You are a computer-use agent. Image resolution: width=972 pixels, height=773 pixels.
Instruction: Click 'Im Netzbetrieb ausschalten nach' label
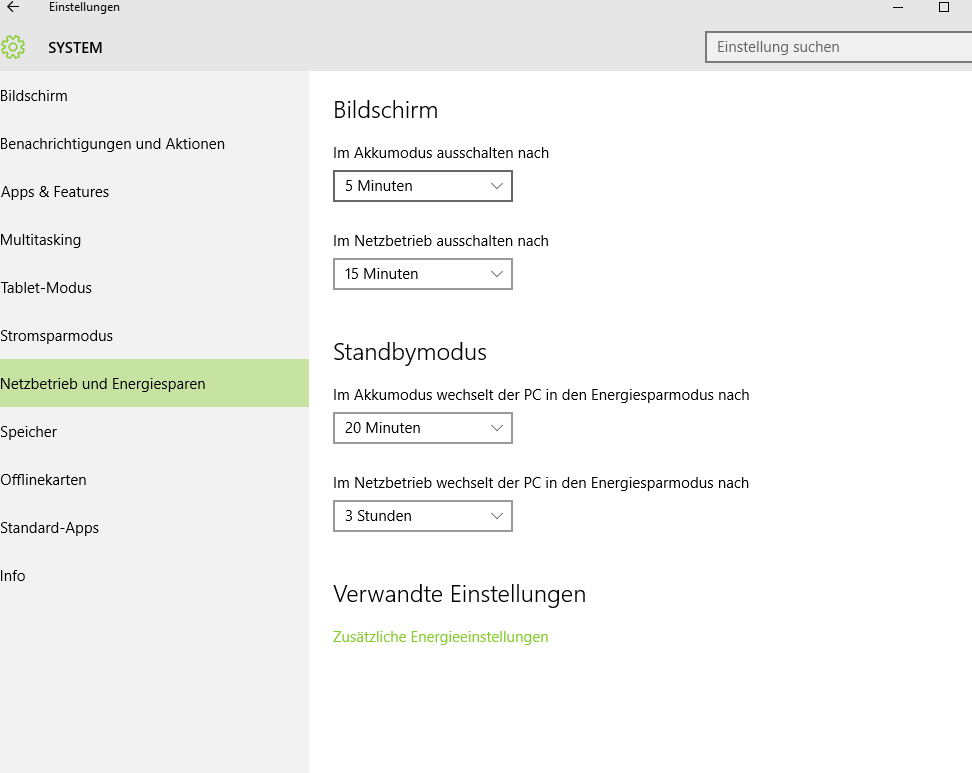click(441, 241)
